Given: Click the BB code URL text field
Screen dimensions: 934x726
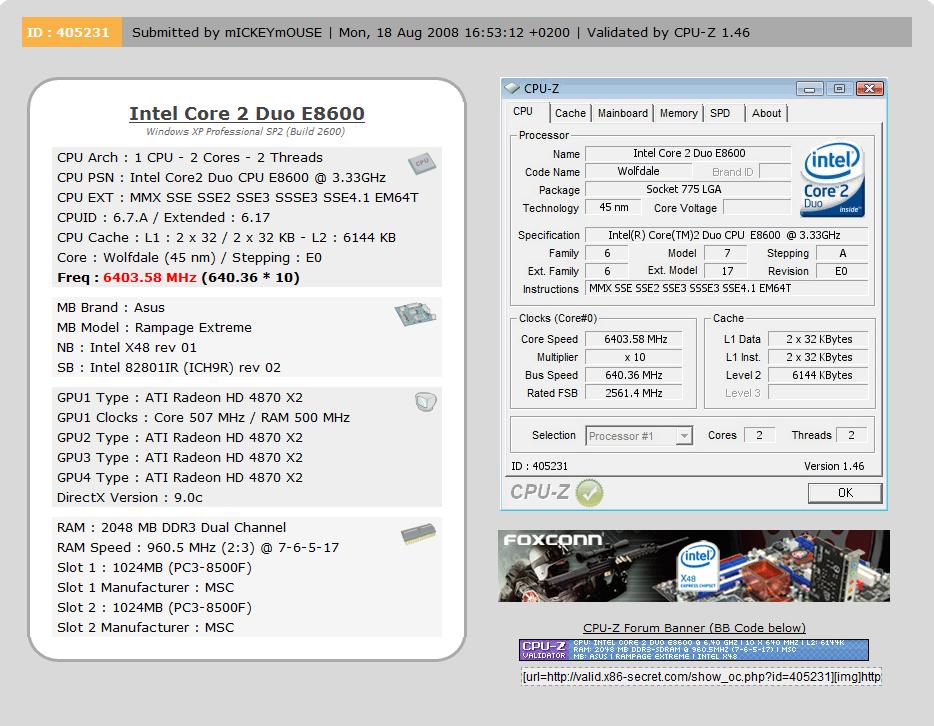Looking at the screenshot, I should (x=701, y=677).
